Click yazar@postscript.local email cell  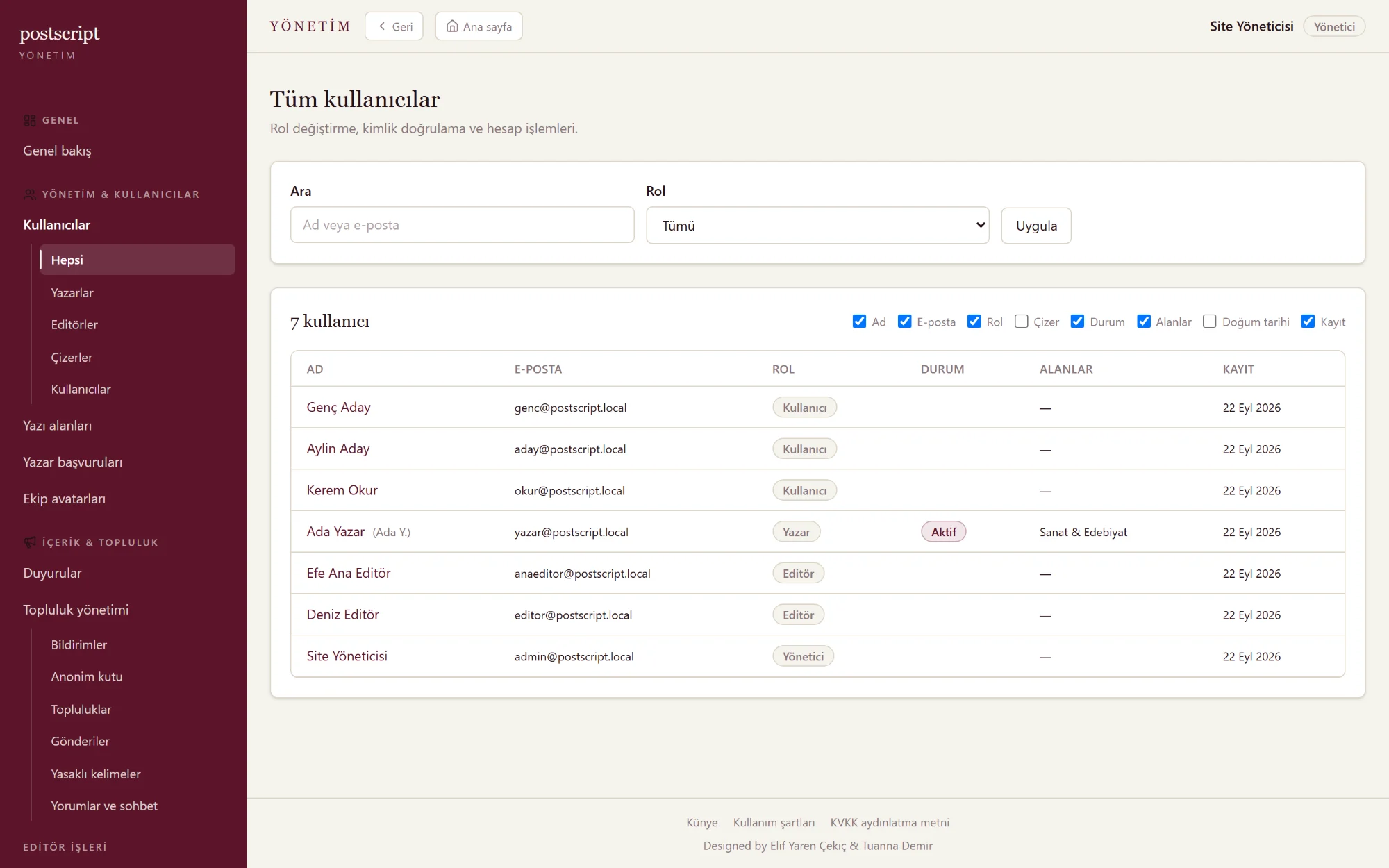(x=571, y=533)
